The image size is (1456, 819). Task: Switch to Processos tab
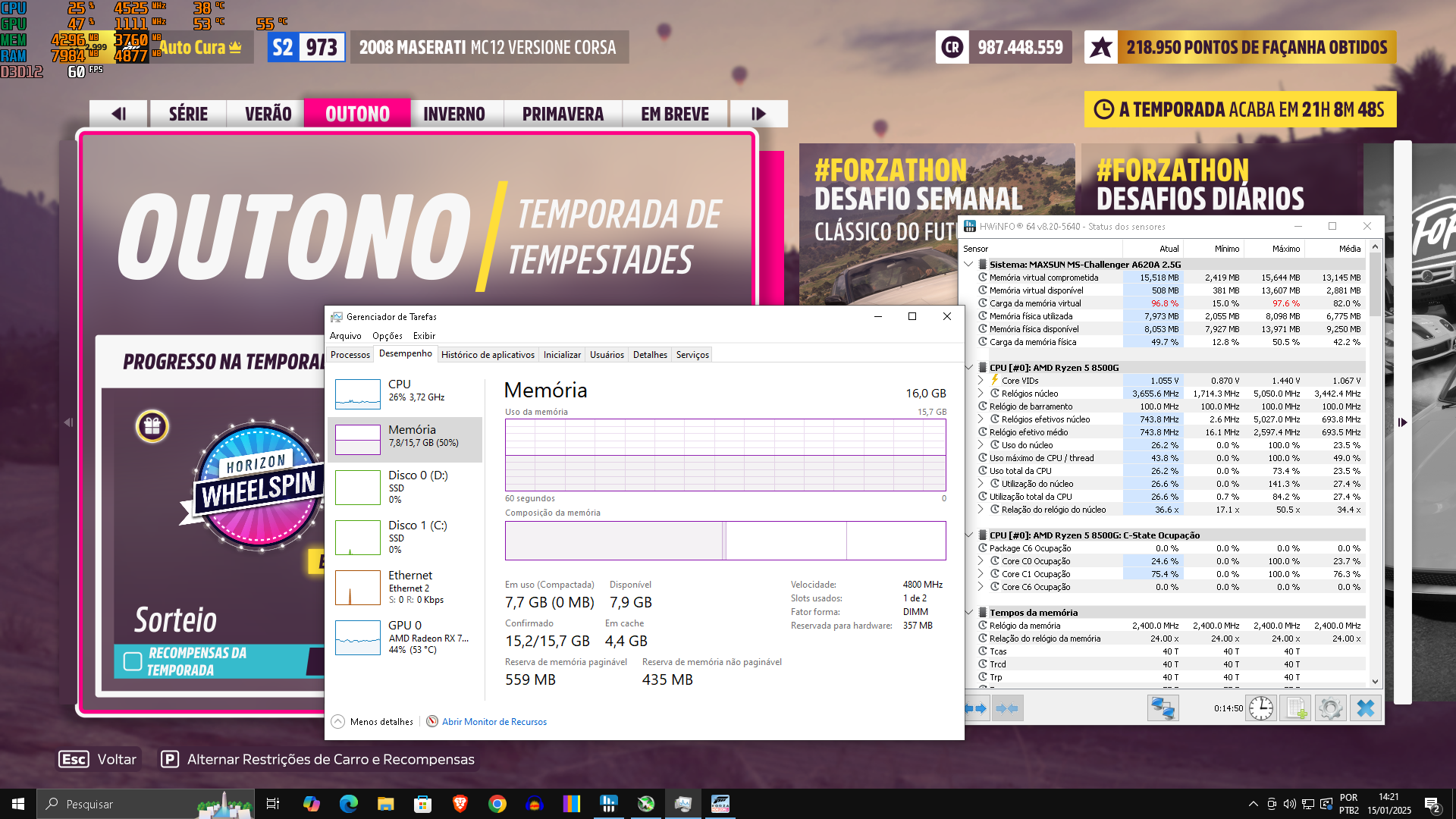pyautogui.click(x=350, y=354)
